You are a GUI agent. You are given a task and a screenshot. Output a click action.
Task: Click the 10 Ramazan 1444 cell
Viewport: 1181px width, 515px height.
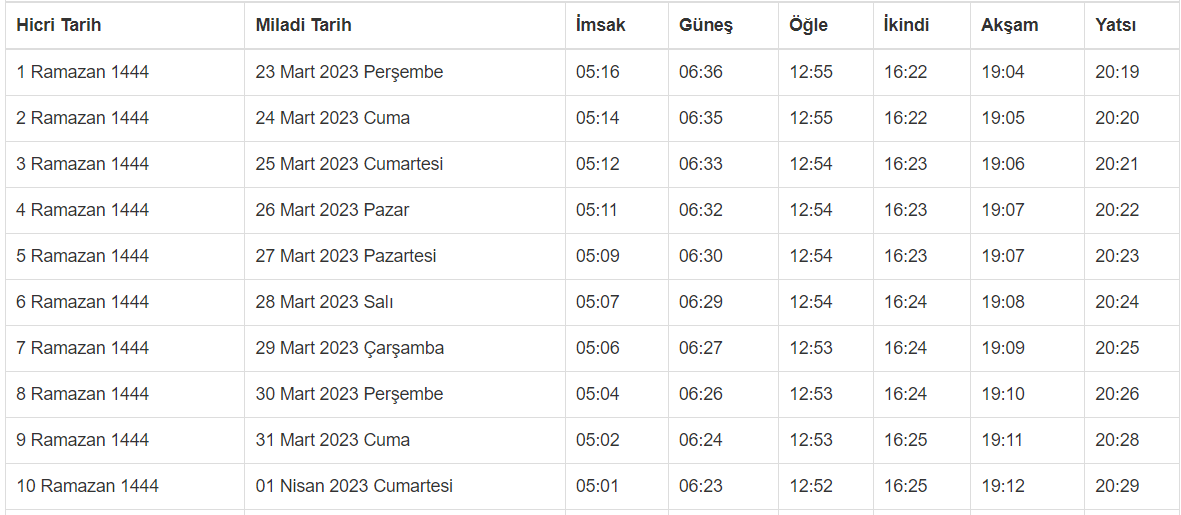coord(87,486)
